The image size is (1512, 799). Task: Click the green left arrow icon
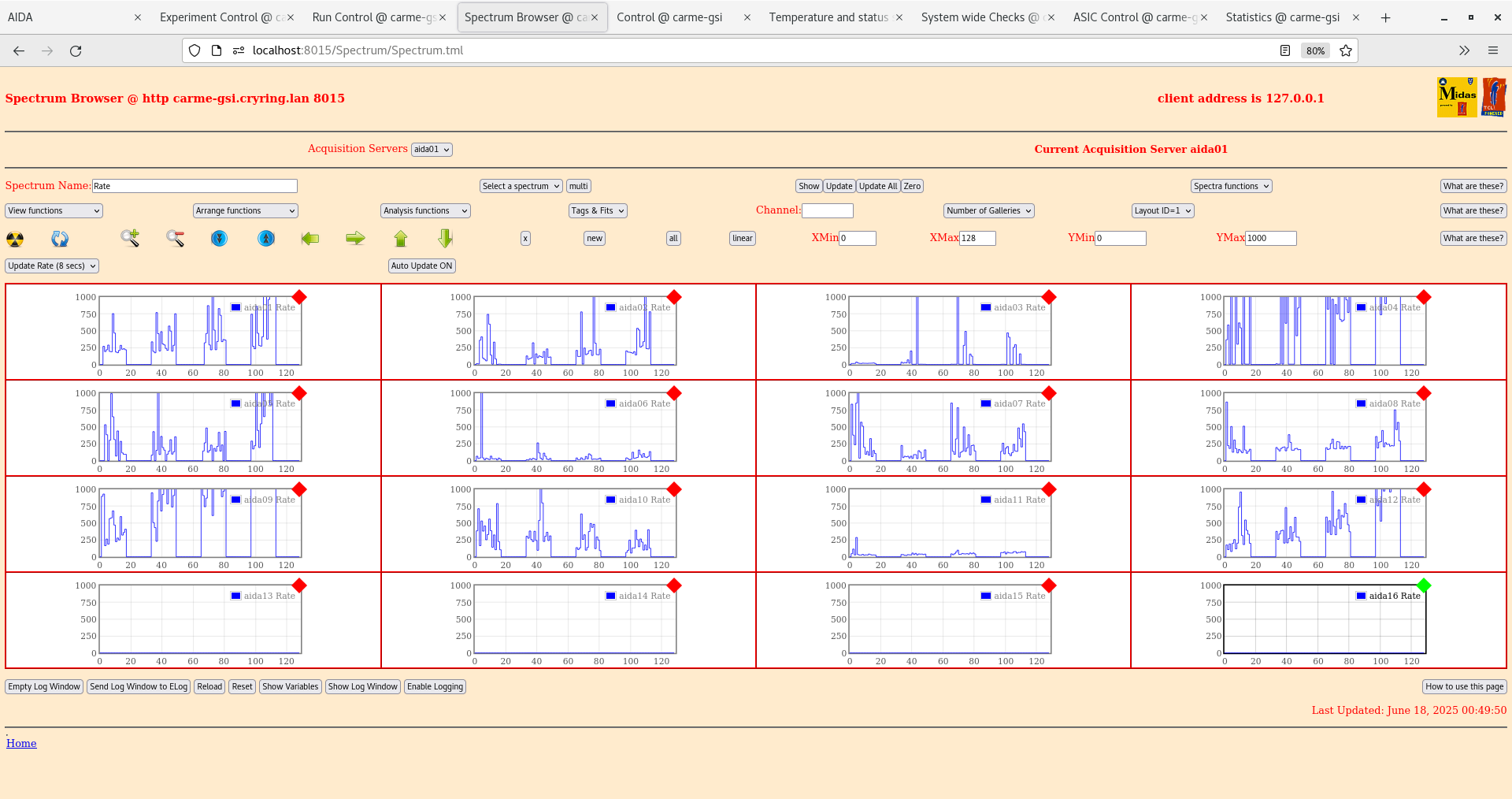[310, 238]
